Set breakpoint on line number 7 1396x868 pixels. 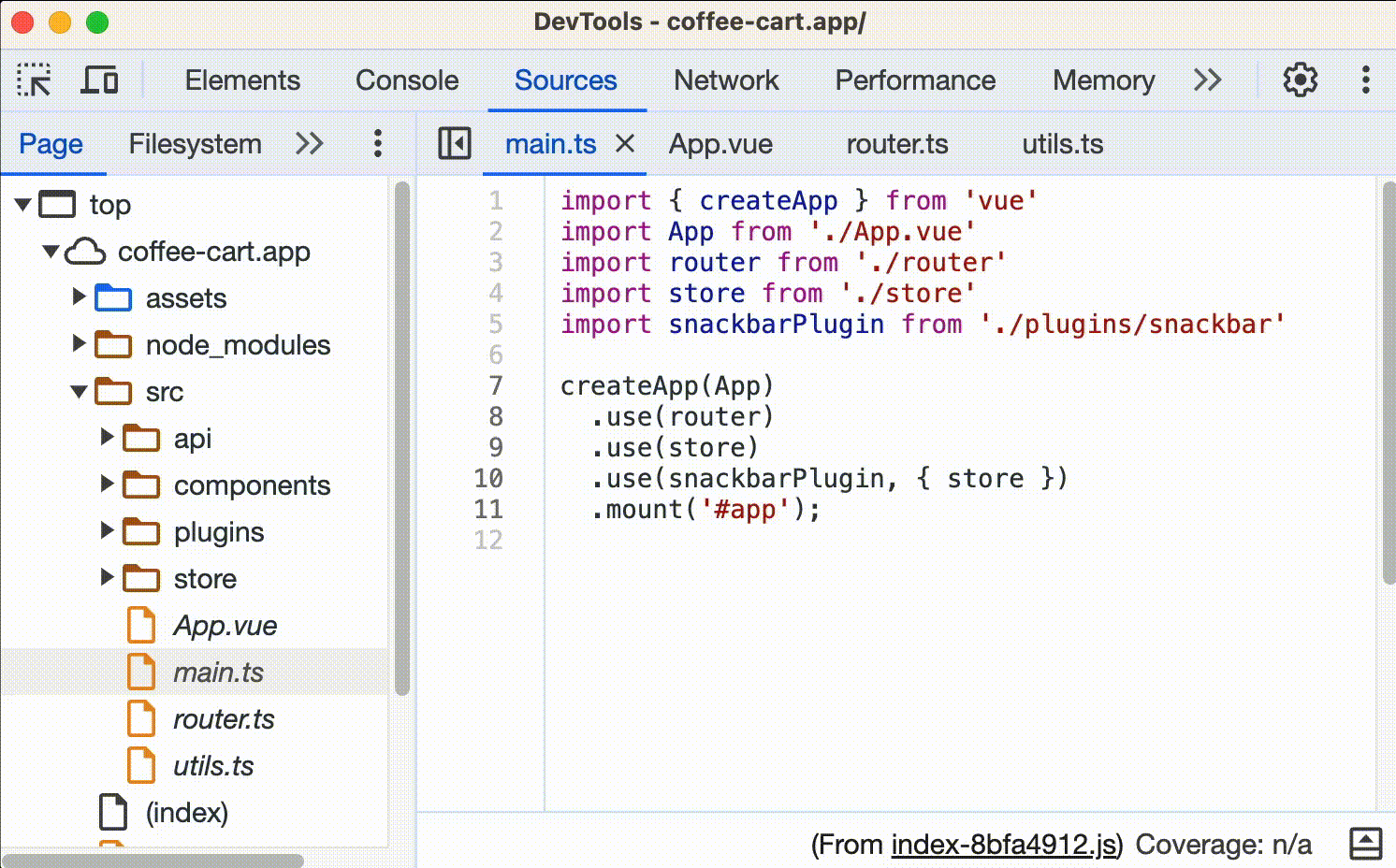pos(496,385)
